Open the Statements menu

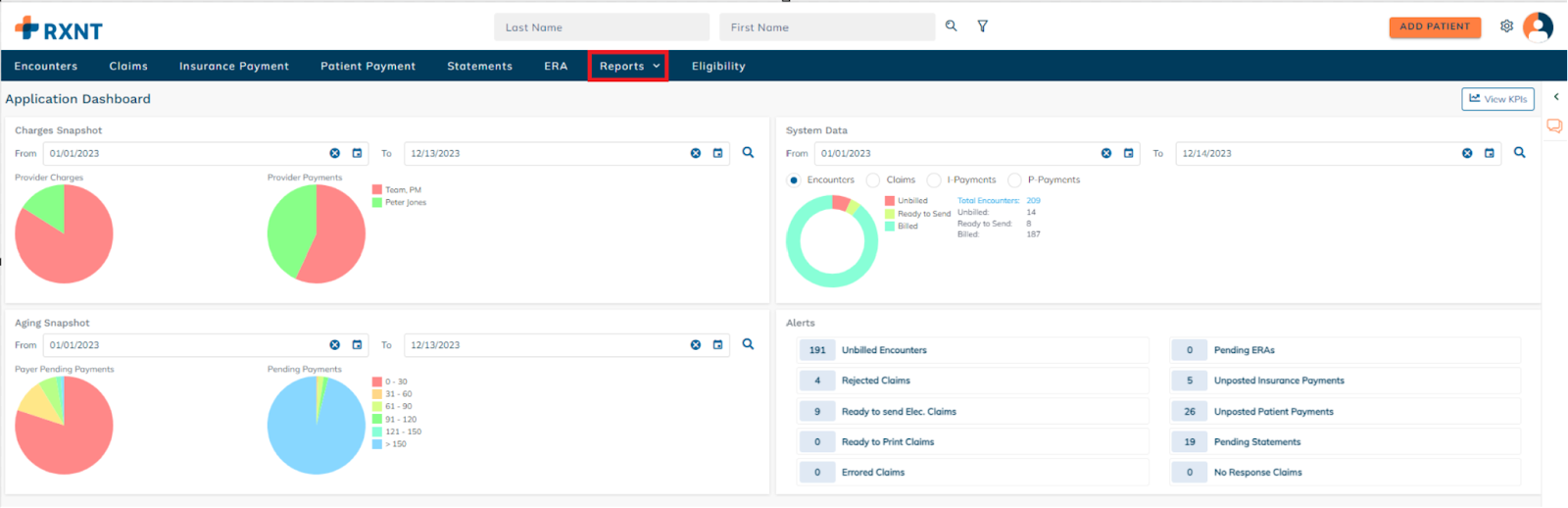pos(480,66)
